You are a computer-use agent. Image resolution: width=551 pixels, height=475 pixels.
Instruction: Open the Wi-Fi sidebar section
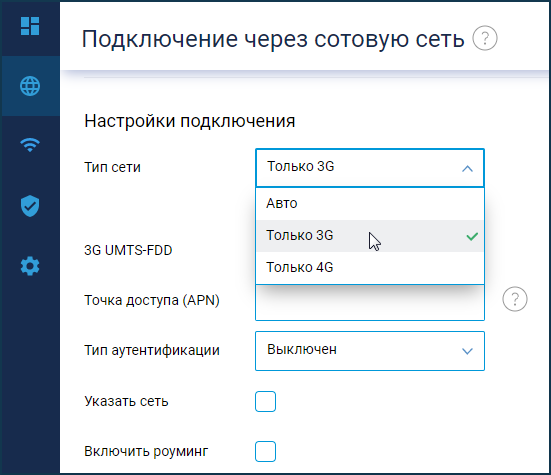pyautogui.click(x=30, y=144)
